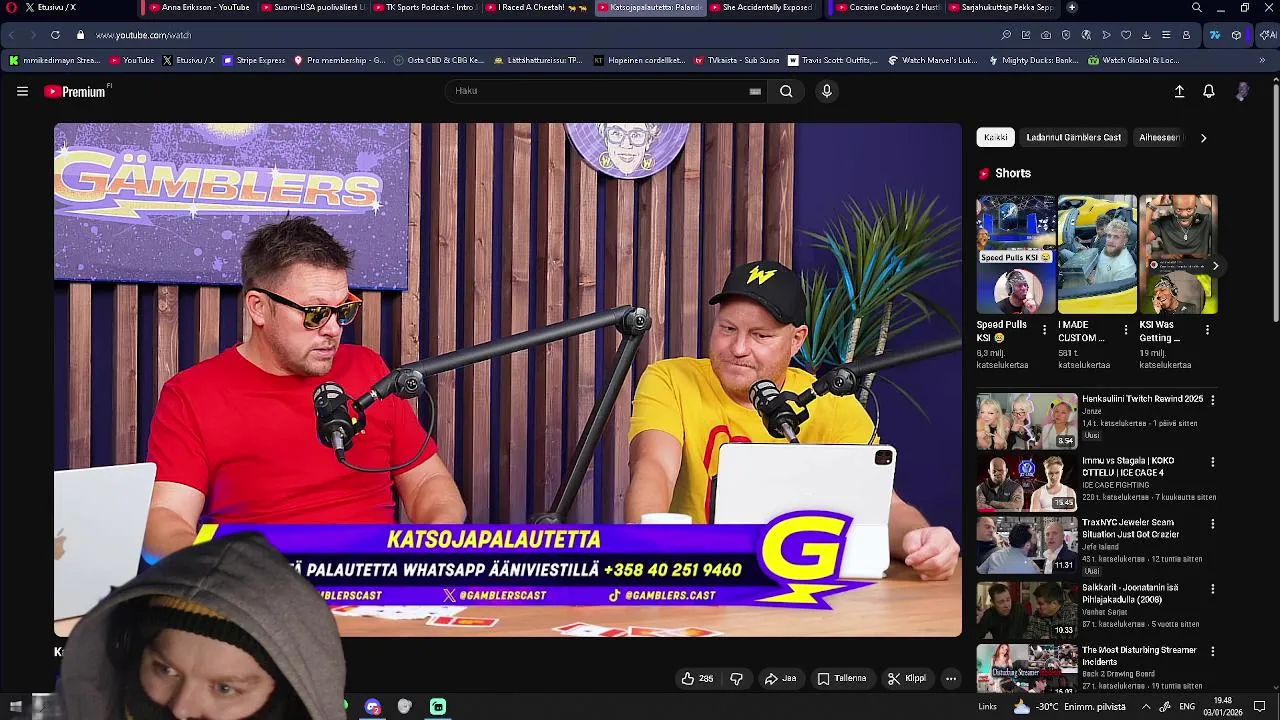Select the Ladannut Gämblers Cast chip

[1073, 137]
